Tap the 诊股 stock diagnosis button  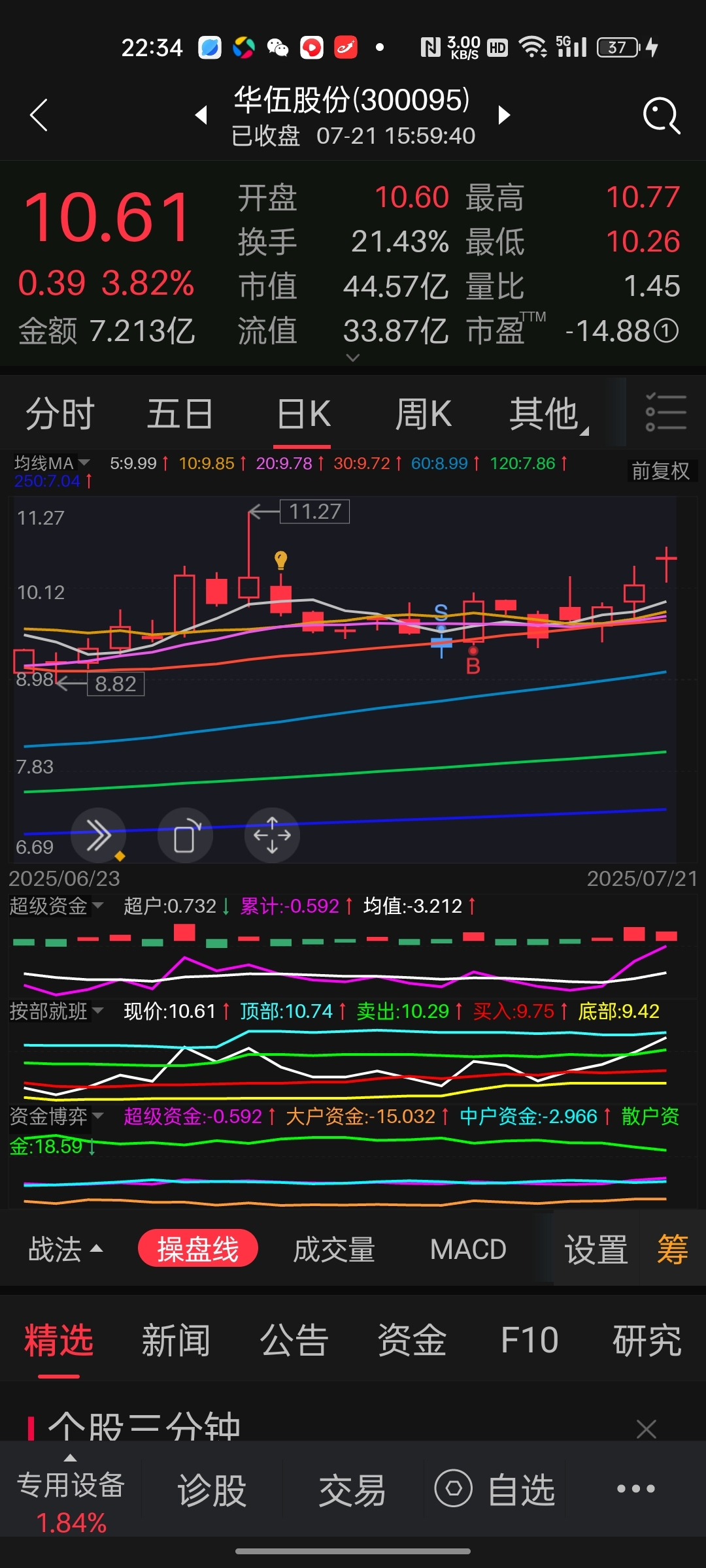pos(212,1491)
